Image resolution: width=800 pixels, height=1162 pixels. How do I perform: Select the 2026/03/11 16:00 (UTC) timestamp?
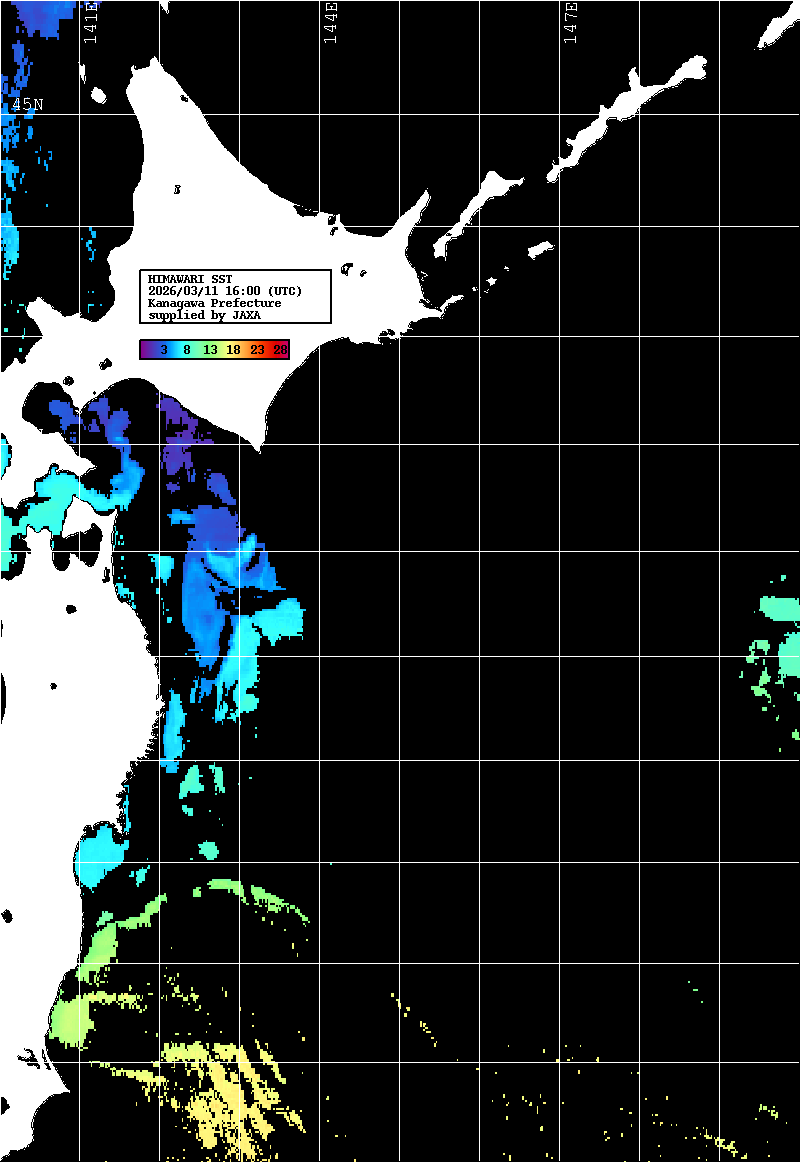click(225, 291)
